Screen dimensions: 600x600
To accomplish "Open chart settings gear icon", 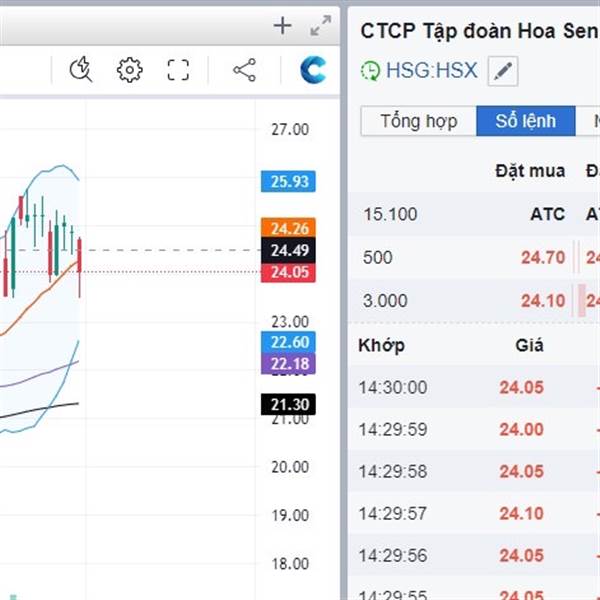I will 130,70.
